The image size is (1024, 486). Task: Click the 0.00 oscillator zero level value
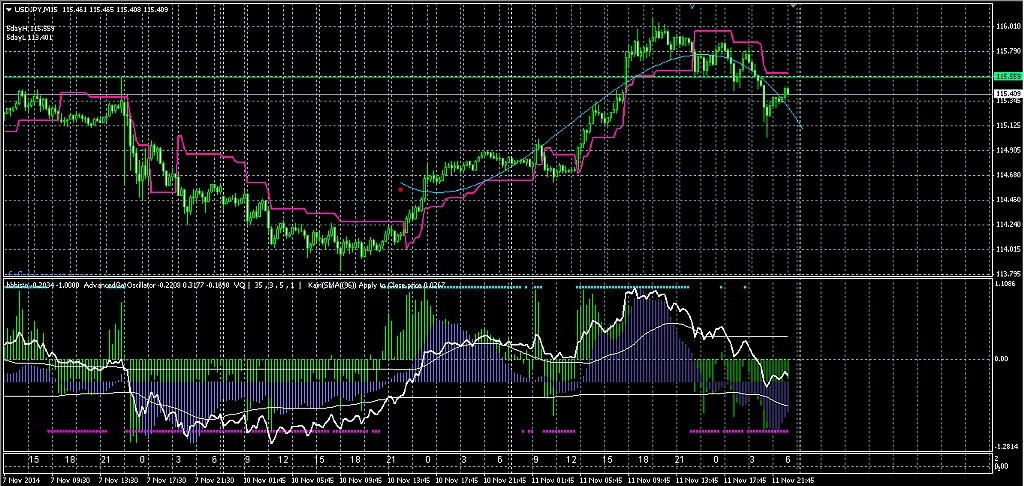pos(1002,359)
